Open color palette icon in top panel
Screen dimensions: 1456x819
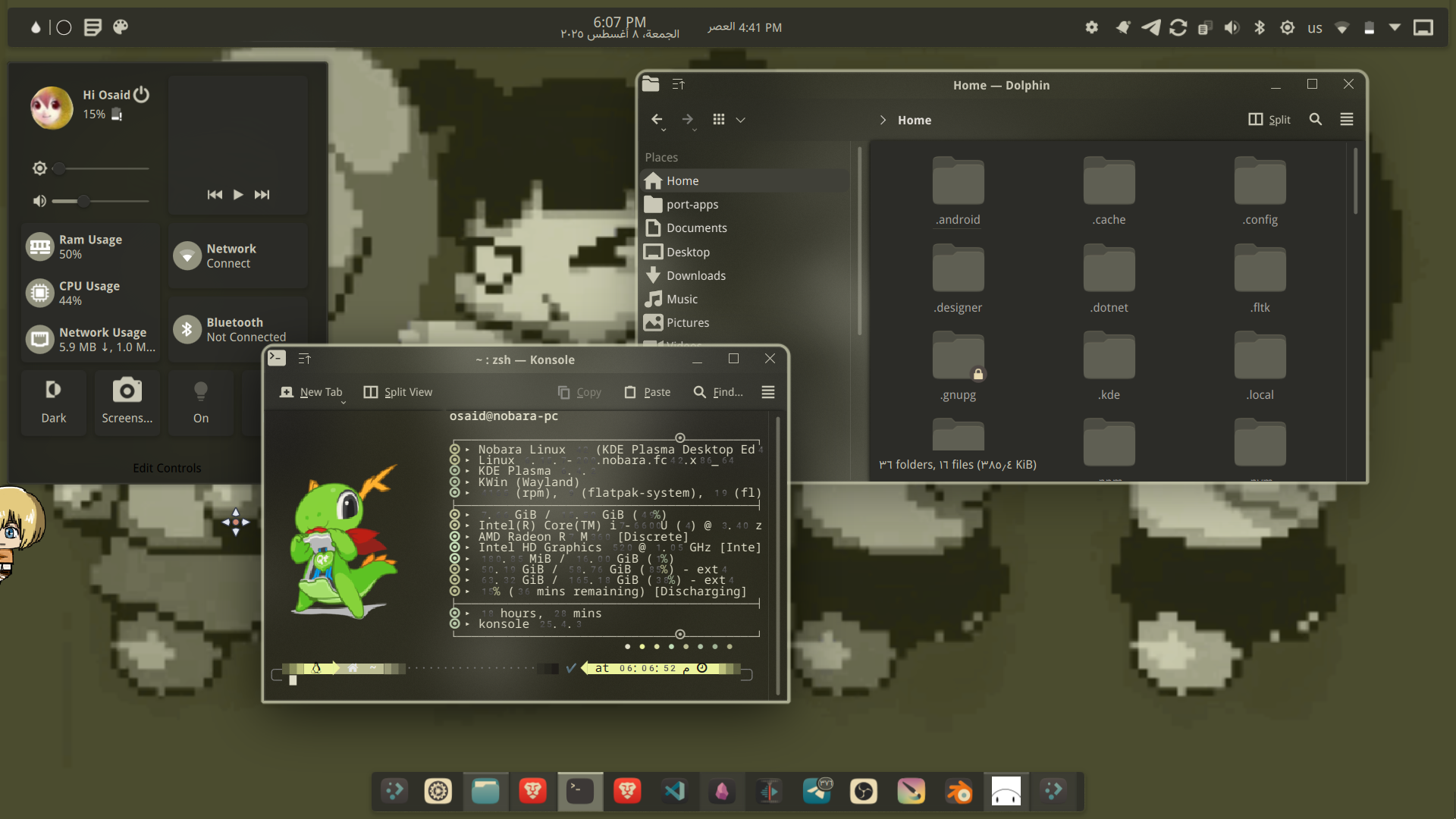coord(121,27)
